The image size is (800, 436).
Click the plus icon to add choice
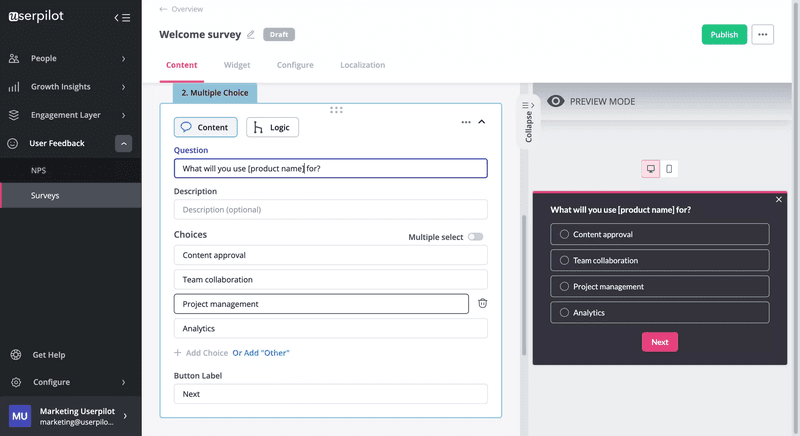(178, 353)
